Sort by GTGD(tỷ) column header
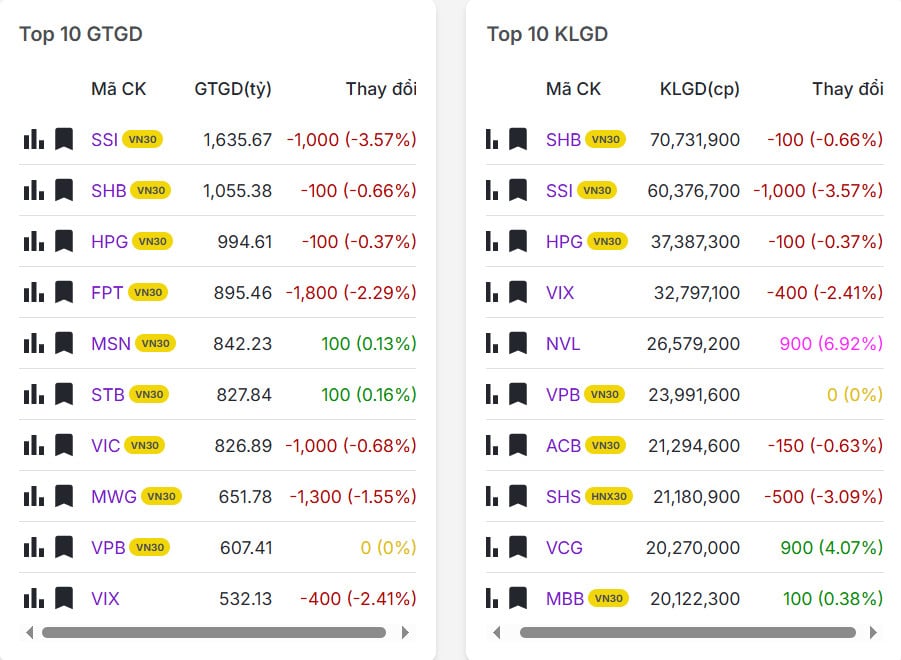The width and height of the screenshot is (901, 660). coord(232,89)
